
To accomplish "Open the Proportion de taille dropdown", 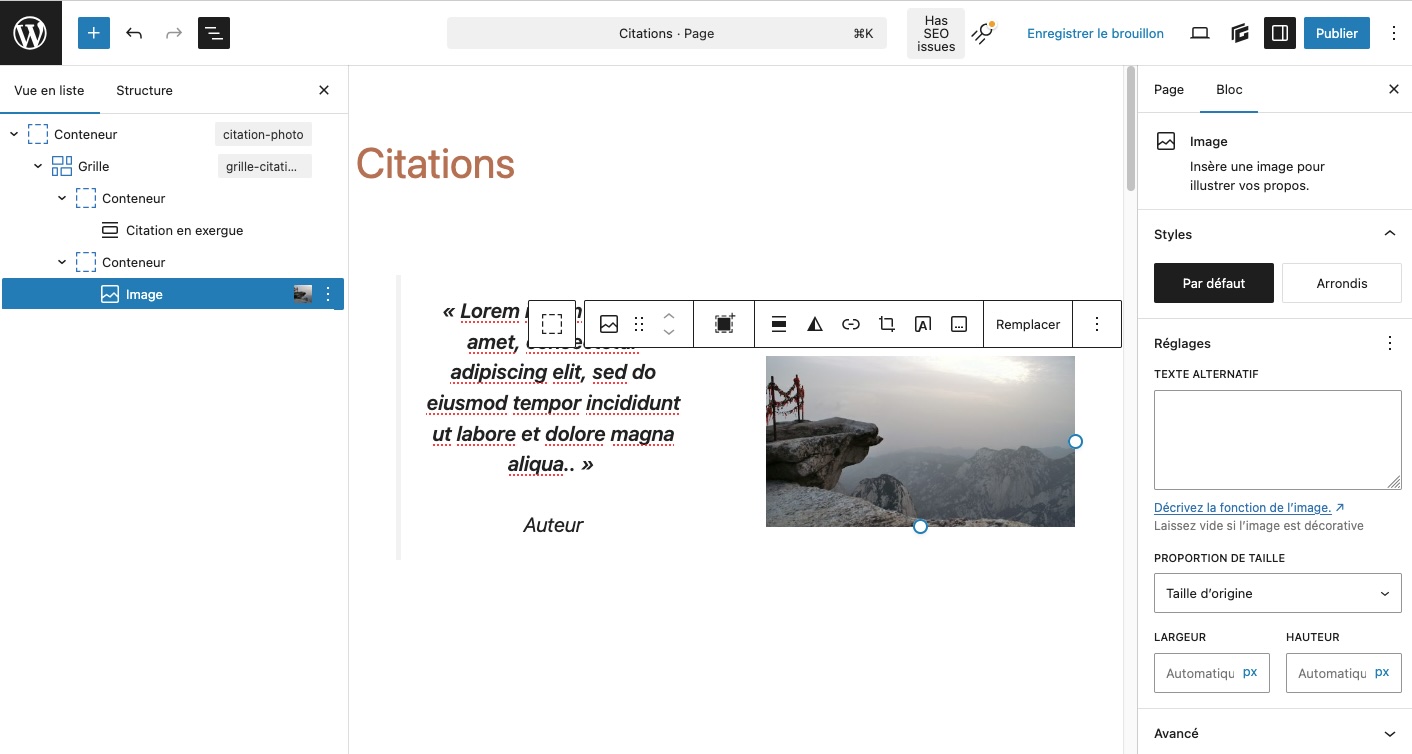I will (1277, 593).
